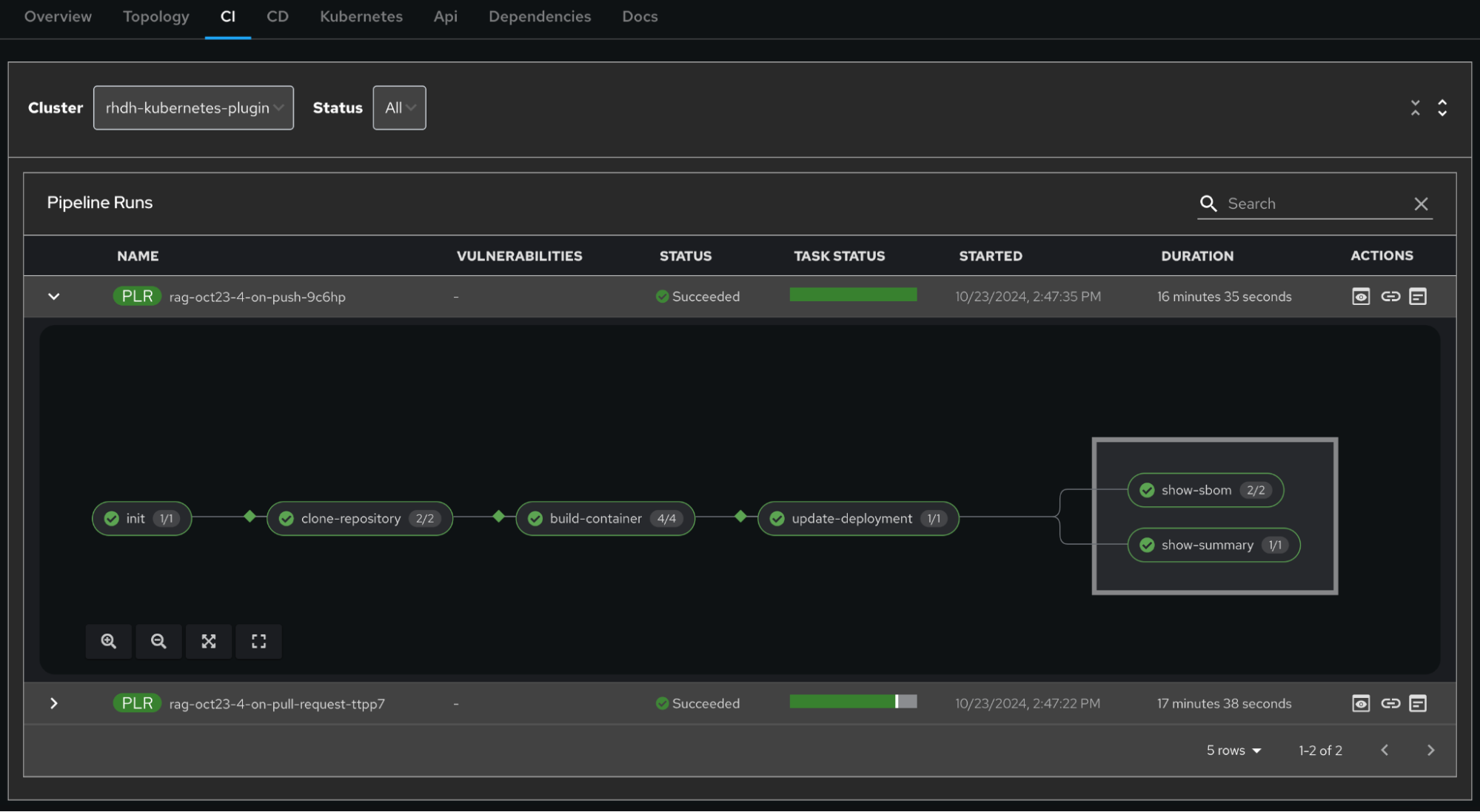Clear the search with the X icon
This screenshot has width=1480, height=812.
pyautogui.click(x=1421, y=204)
